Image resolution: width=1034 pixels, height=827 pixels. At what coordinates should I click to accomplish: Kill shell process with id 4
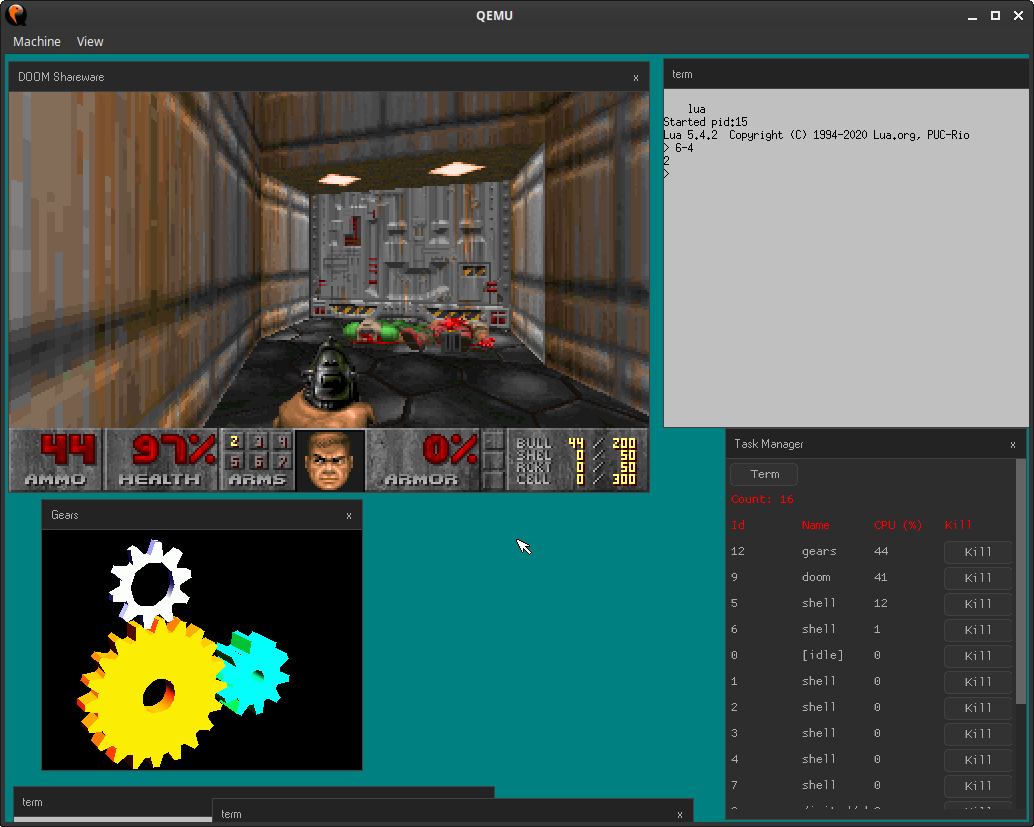click(978, 760)
